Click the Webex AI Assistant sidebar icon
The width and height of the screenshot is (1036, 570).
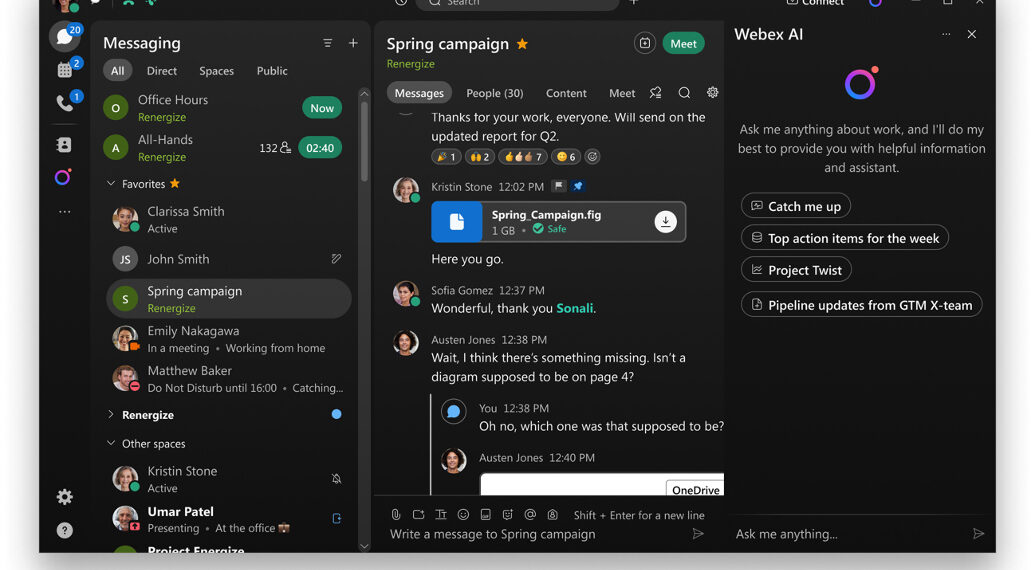click(x=63, y=177)
